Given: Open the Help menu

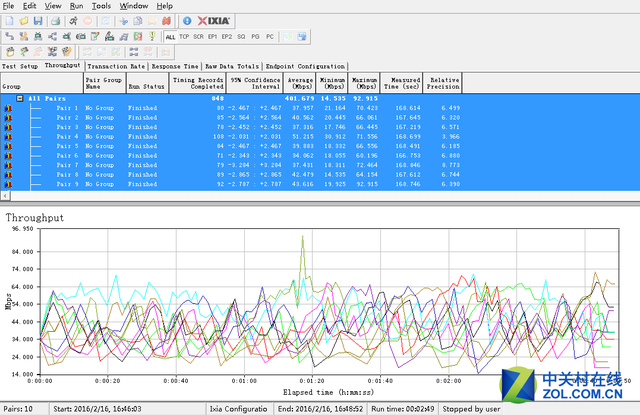Looking at the screenshot, I should 165,6.
